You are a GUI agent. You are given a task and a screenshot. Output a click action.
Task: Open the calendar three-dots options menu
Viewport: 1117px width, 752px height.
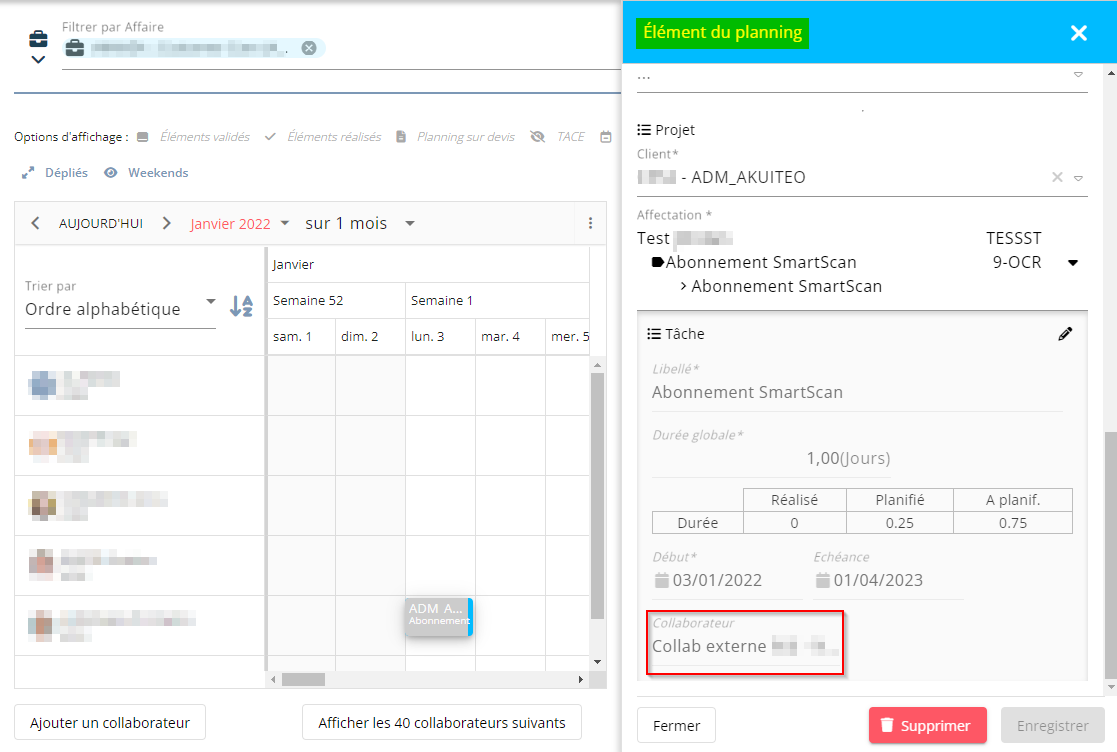click(x=590, y=223)
